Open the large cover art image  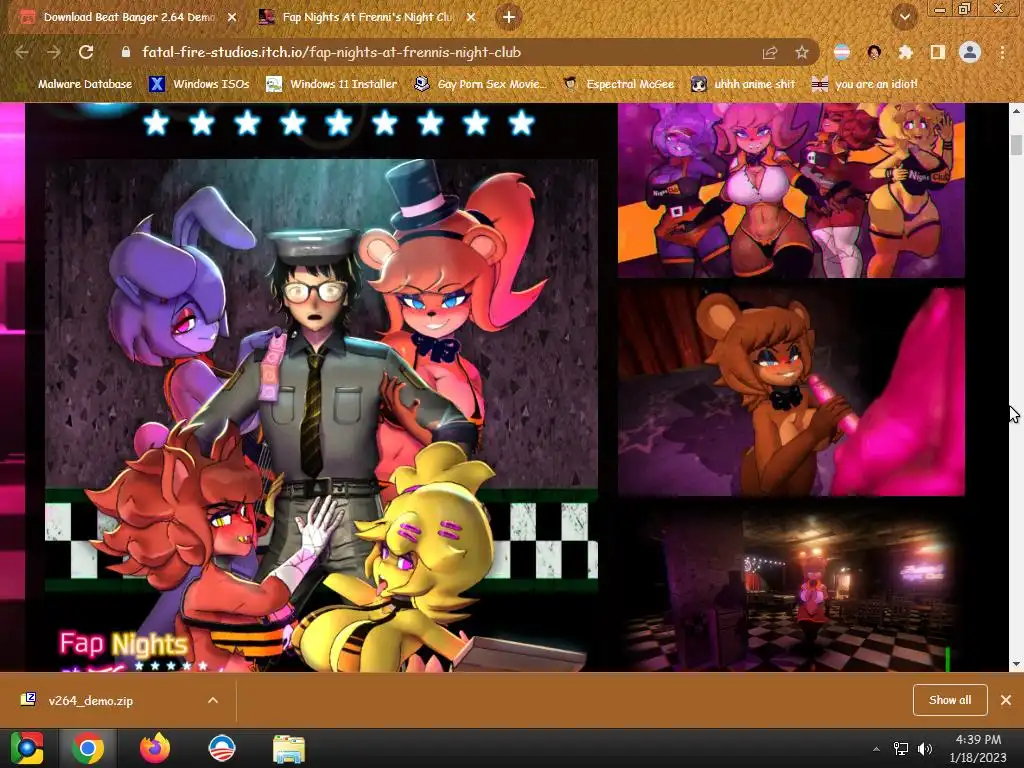[x=321, y=415]
